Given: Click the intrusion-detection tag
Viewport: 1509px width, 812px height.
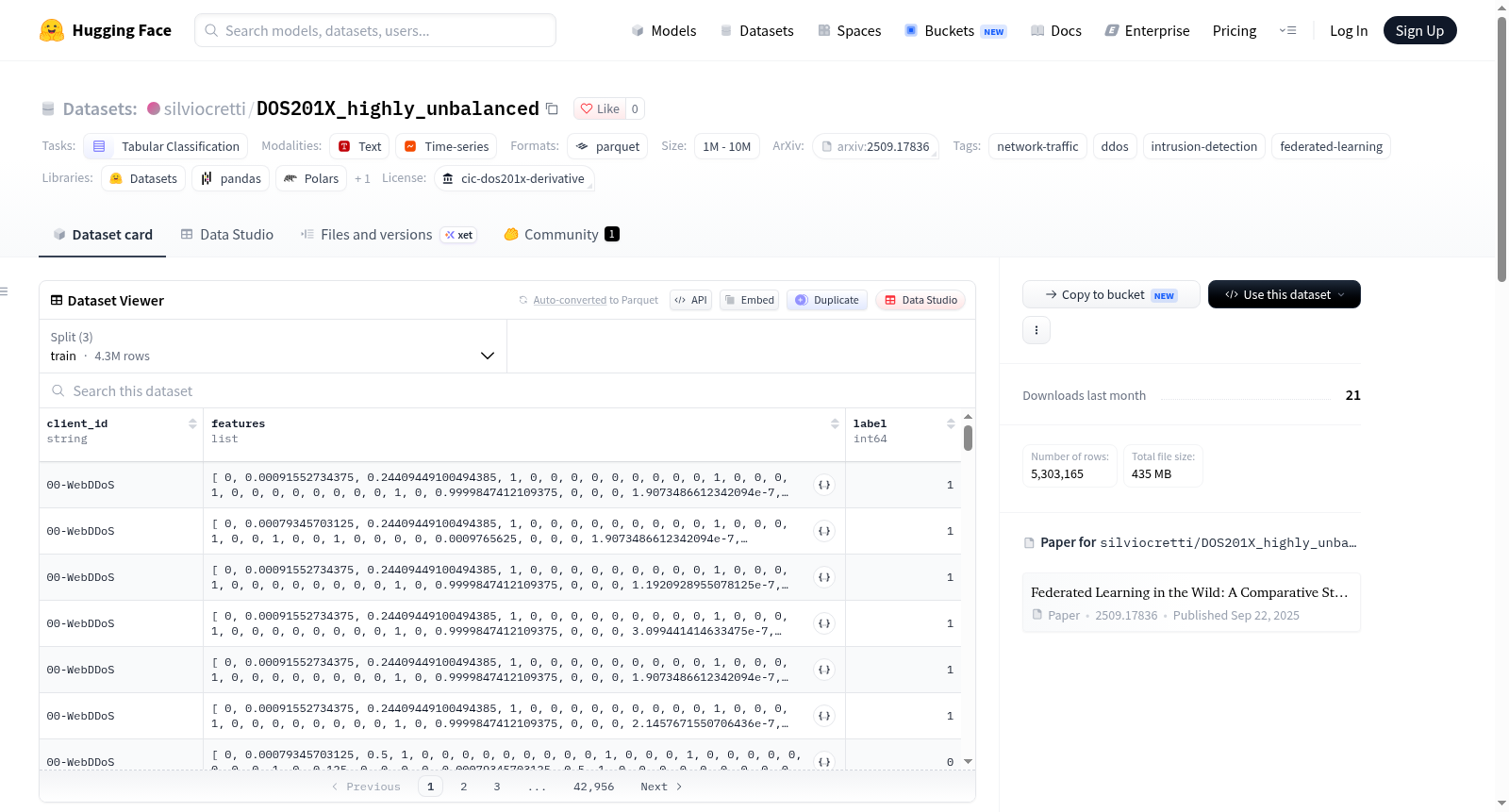Looking at the screenshot, I should pos(1204,146).
